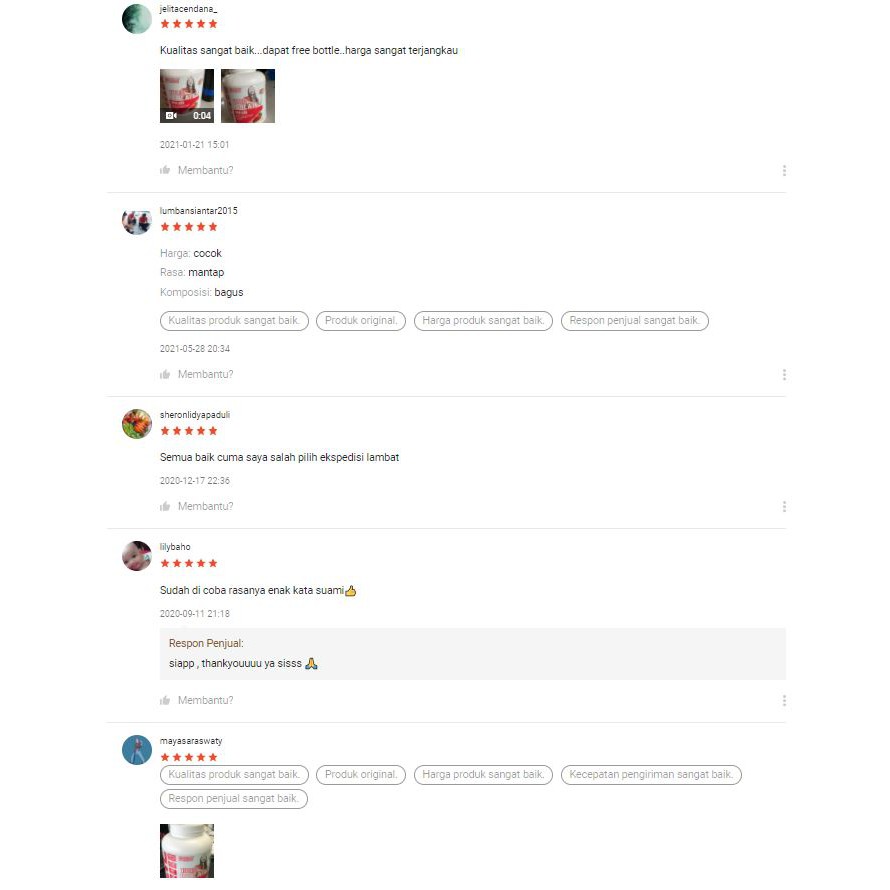Open three-dot options on lumbansiantar2015 review
This screenshot has height=890, width=890.
(784, 375)
